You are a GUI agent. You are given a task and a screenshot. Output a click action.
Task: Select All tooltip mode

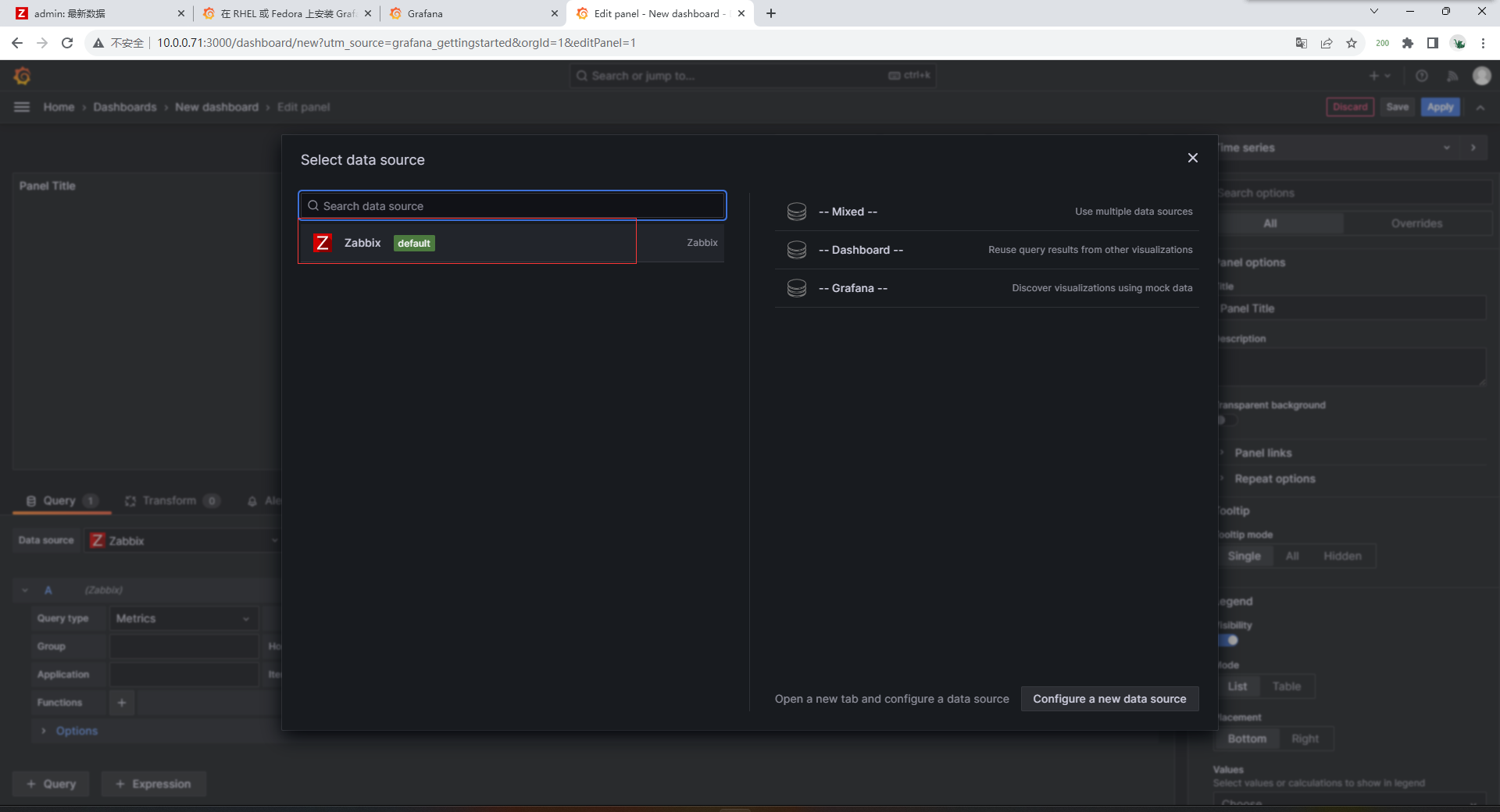pyautogui.click(x=1292, y=556)
